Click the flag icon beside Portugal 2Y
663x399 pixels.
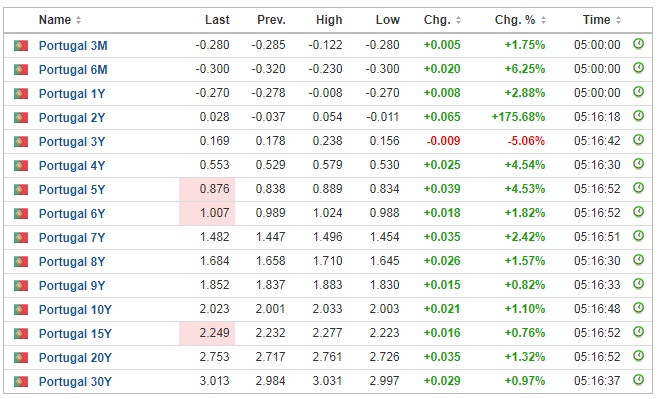point(21,117)
